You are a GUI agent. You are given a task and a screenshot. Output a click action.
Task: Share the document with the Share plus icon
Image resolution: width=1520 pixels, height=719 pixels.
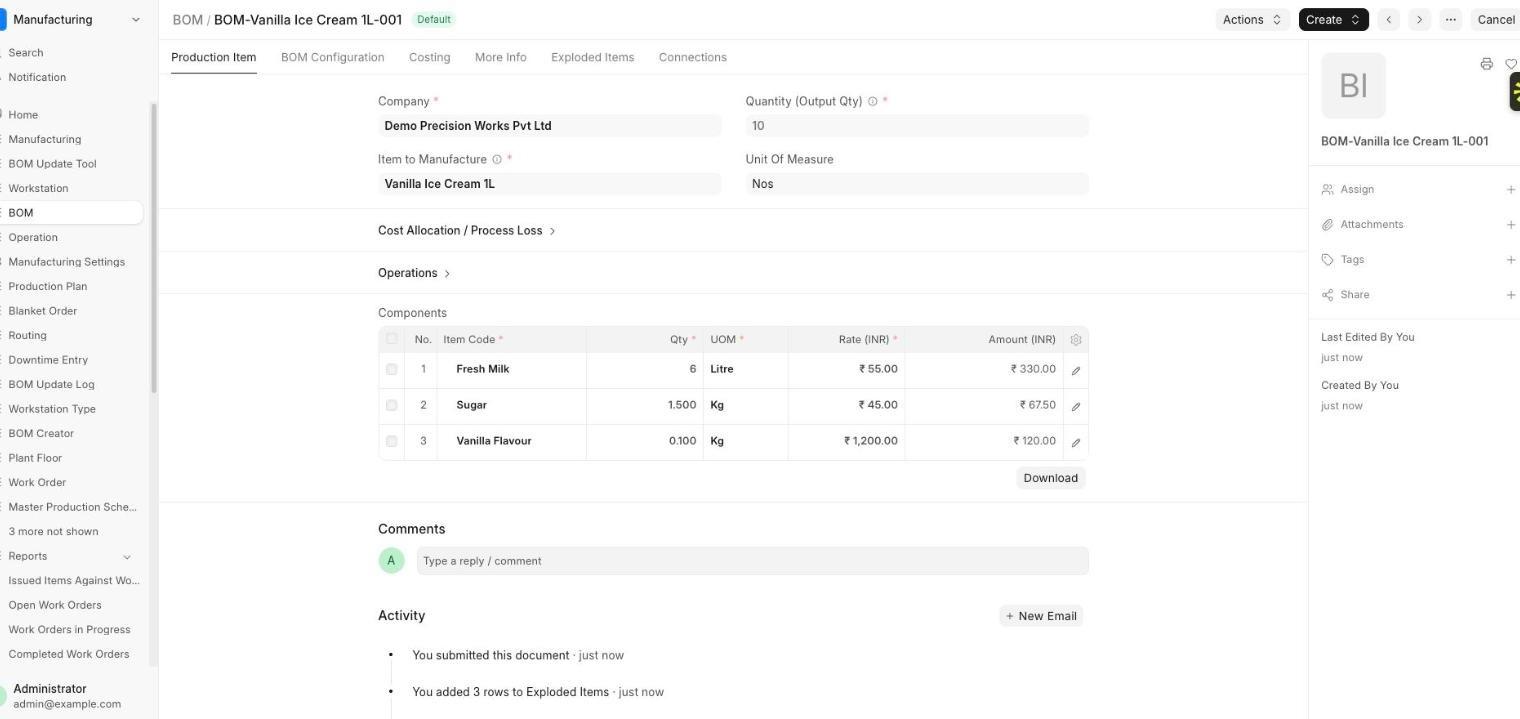point(1510,295)
